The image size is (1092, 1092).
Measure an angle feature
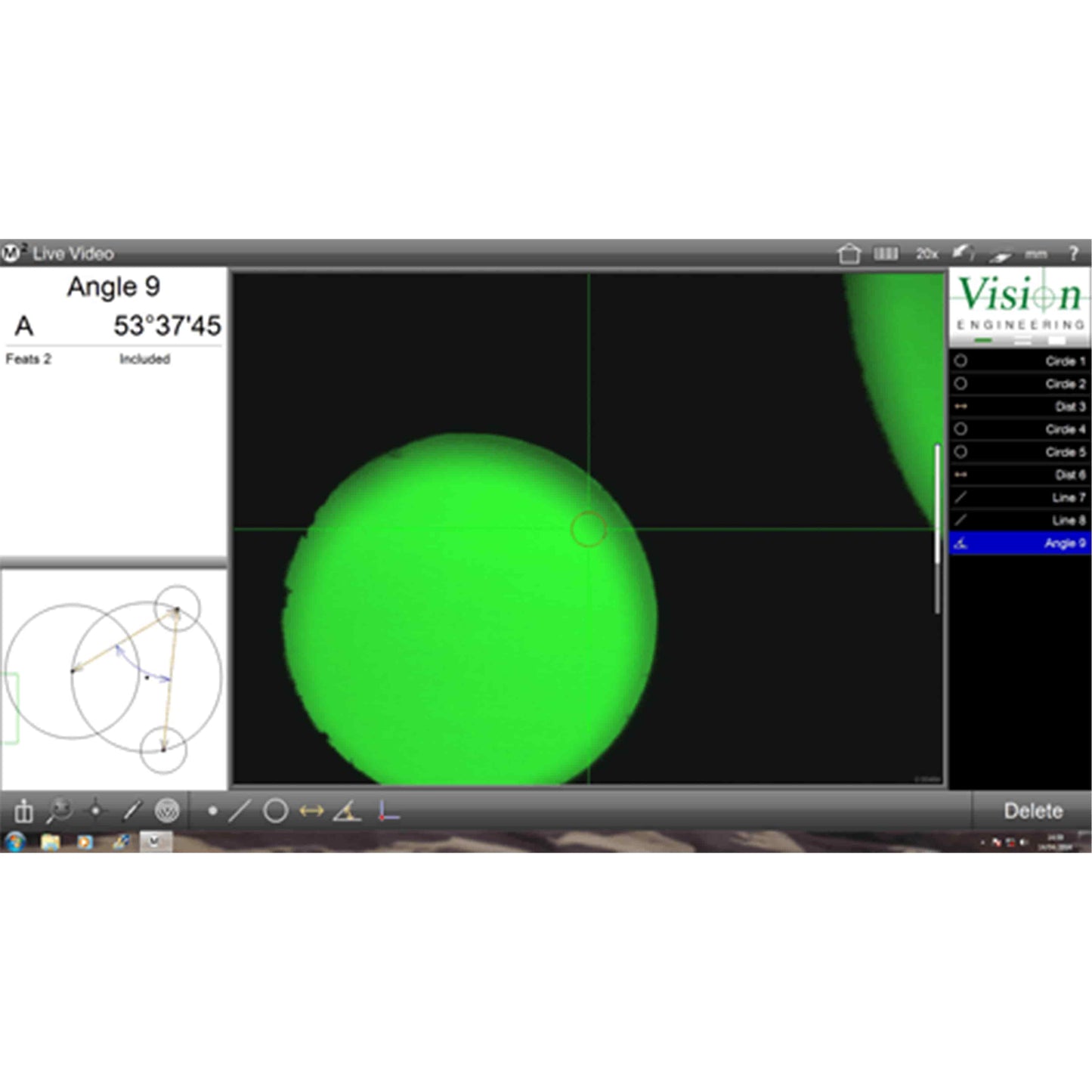pyautogui.click(x=347, y=812)
